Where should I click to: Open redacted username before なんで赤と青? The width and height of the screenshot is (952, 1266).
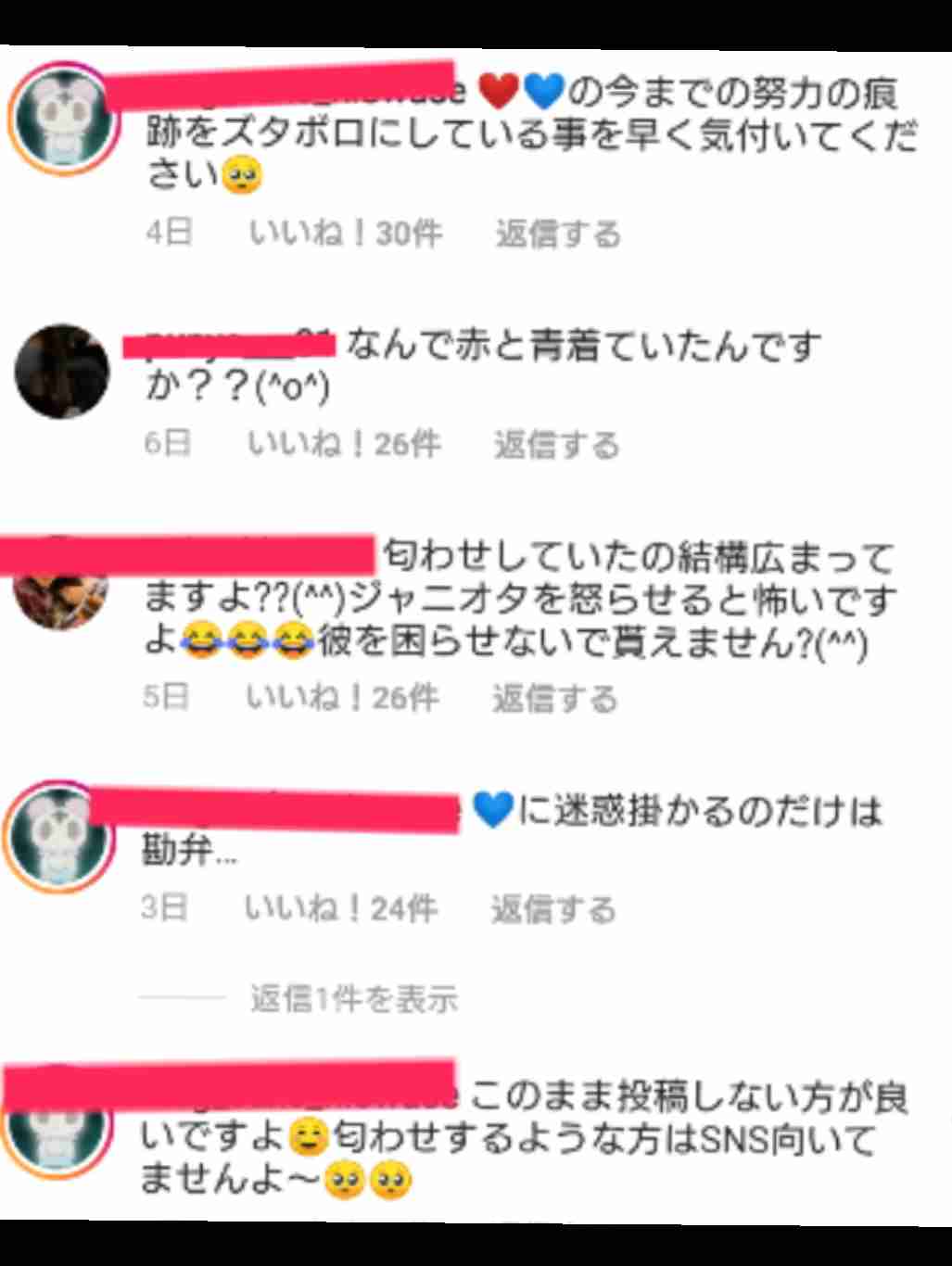230,345
